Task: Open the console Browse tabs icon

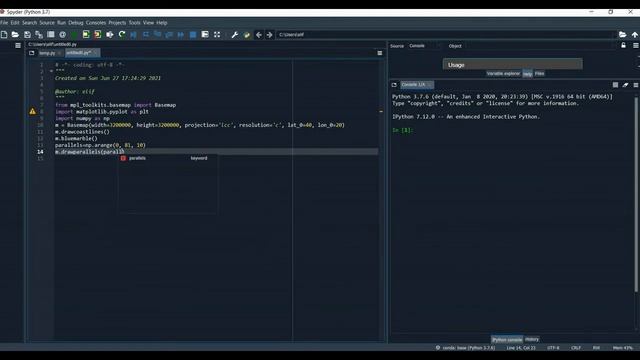Action: tap(394, 85)
